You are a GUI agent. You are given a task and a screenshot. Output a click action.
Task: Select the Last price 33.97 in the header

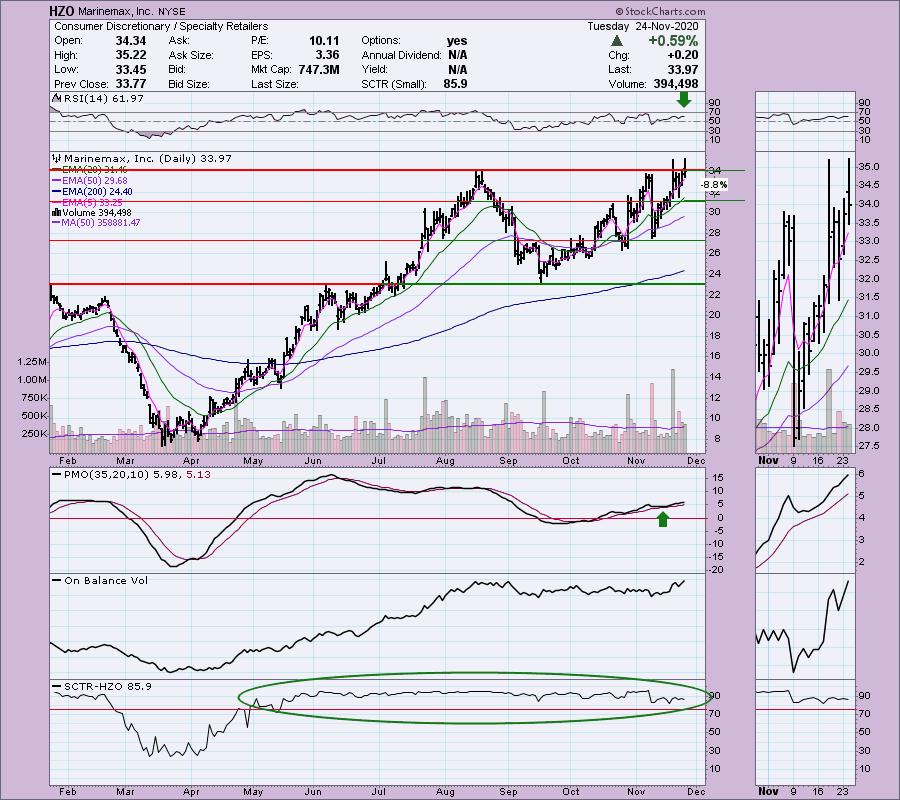pyautogui.click(x=683, y=69)
